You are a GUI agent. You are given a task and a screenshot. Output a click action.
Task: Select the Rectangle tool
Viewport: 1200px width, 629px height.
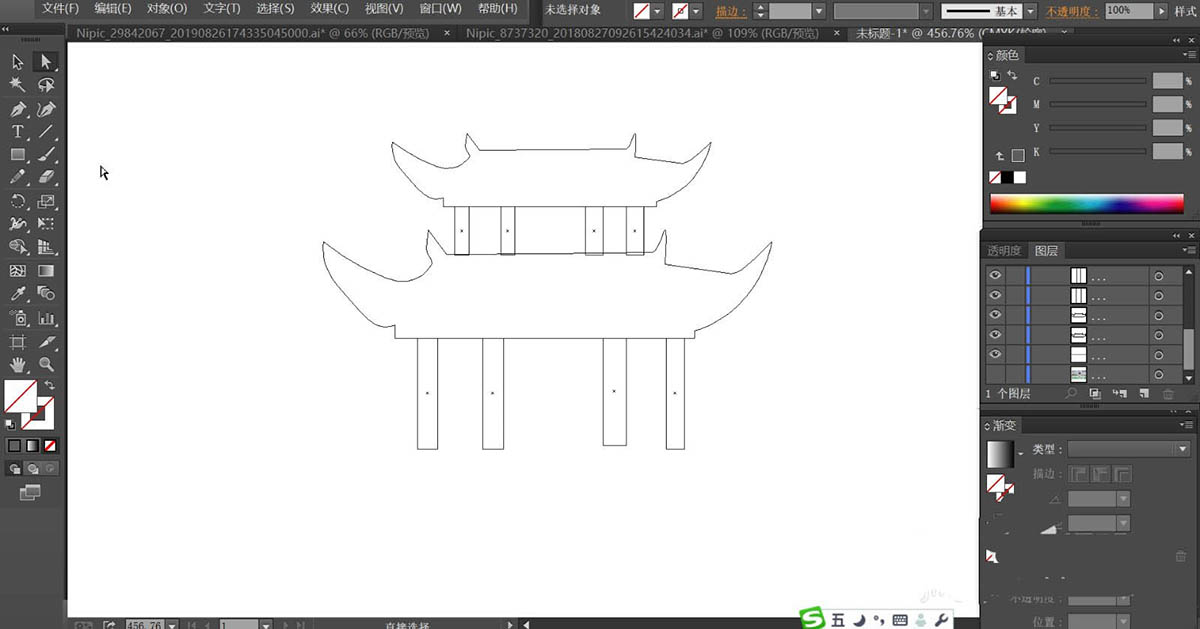point(18,155)
